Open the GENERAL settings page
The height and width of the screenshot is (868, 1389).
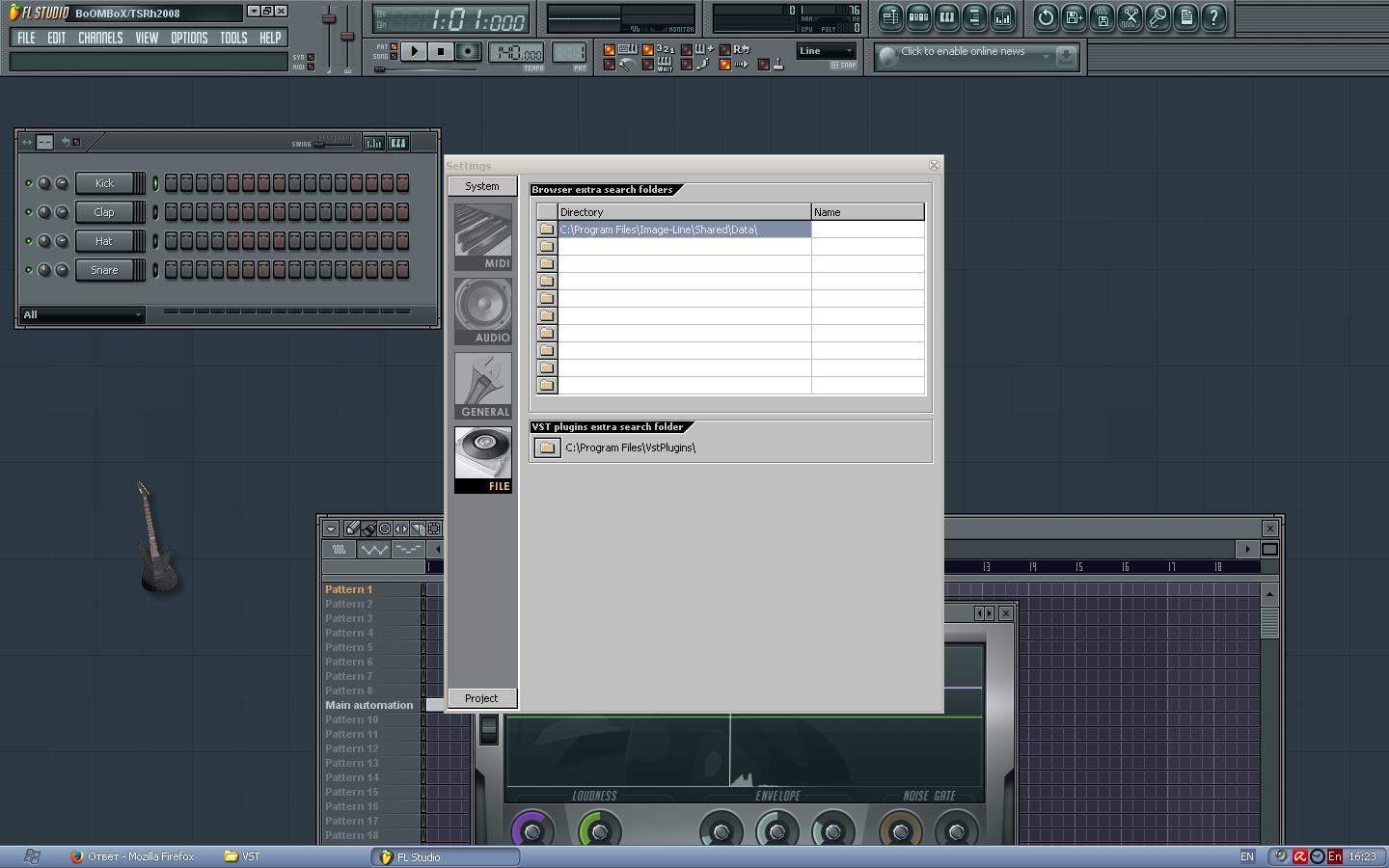point(483,385)
